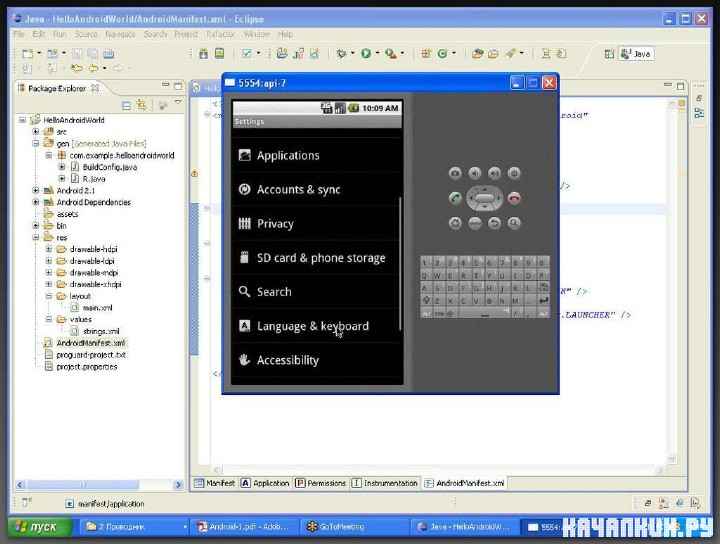This screenshot has height=544, width=720.
Task: Open the Help menu
Action: click(x=286, y=34)
